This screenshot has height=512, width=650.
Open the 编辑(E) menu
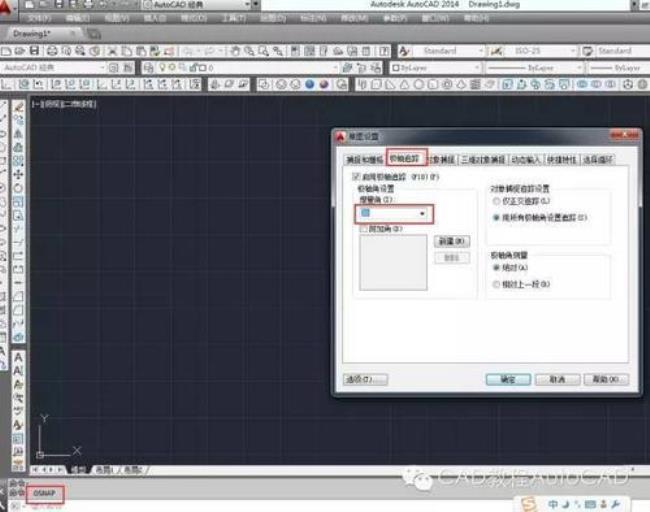click(x=78, y=18)
